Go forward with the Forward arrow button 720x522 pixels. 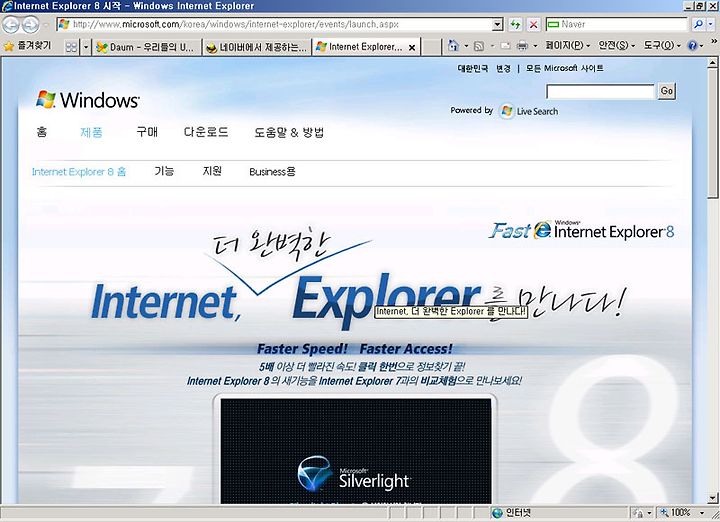point(30,24)
